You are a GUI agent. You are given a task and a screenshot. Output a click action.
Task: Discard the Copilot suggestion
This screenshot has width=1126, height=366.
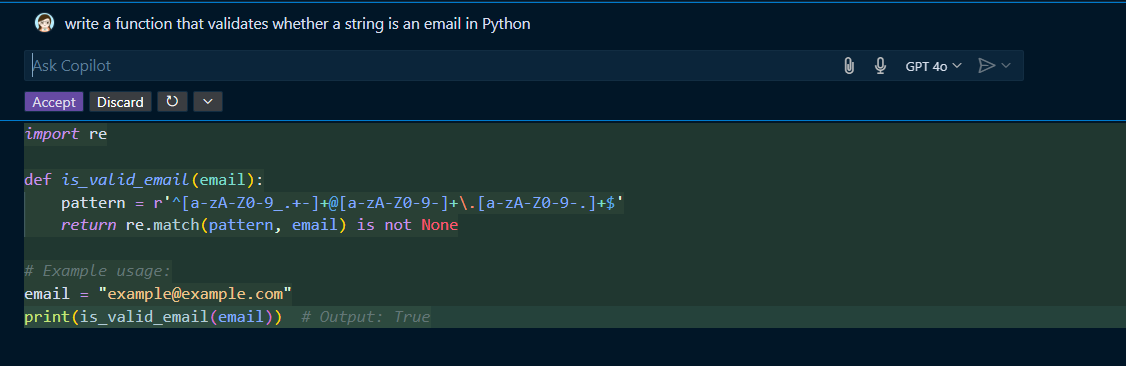(121, 102)
